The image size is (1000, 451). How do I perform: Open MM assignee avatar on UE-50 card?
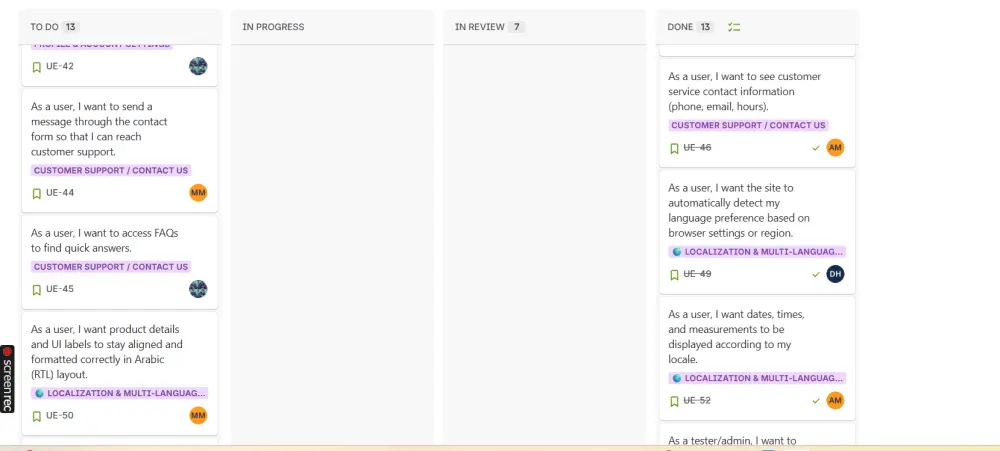pyautogui.click(x=198, y=416)
